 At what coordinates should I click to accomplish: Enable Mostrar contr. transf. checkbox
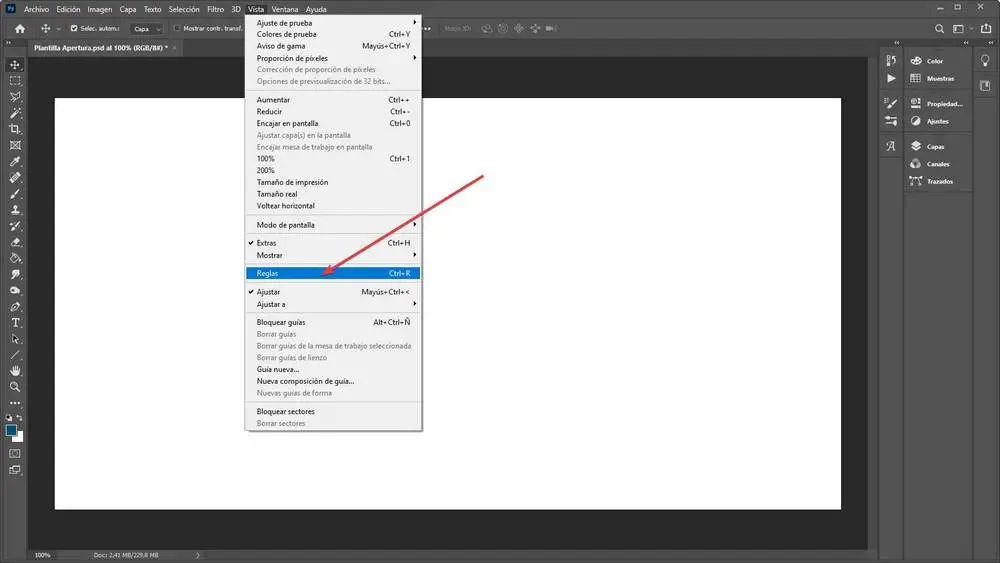177,28
